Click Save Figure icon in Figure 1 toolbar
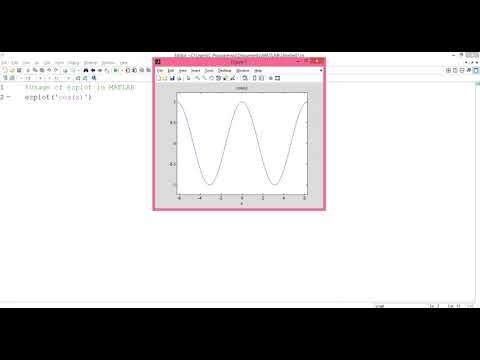Image resolution: width=480 pixels, height=360 pixels. [x=172, y=78]
